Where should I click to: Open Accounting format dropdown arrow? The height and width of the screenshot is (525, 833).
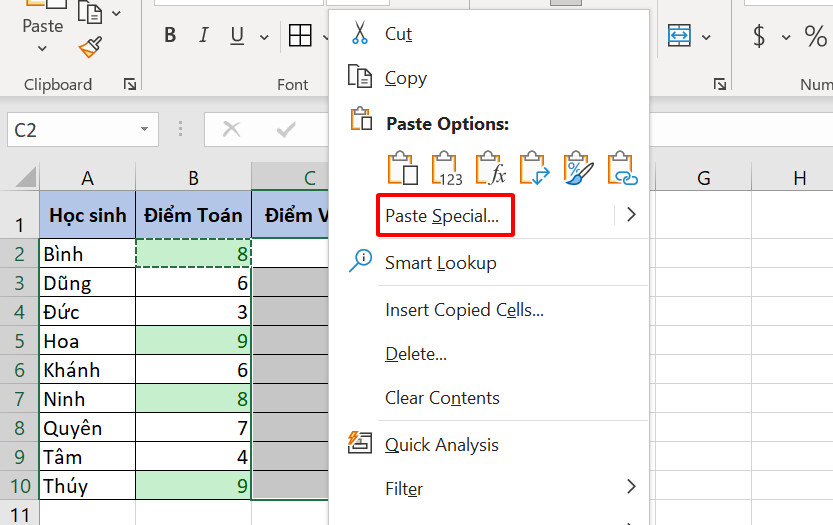786,37
